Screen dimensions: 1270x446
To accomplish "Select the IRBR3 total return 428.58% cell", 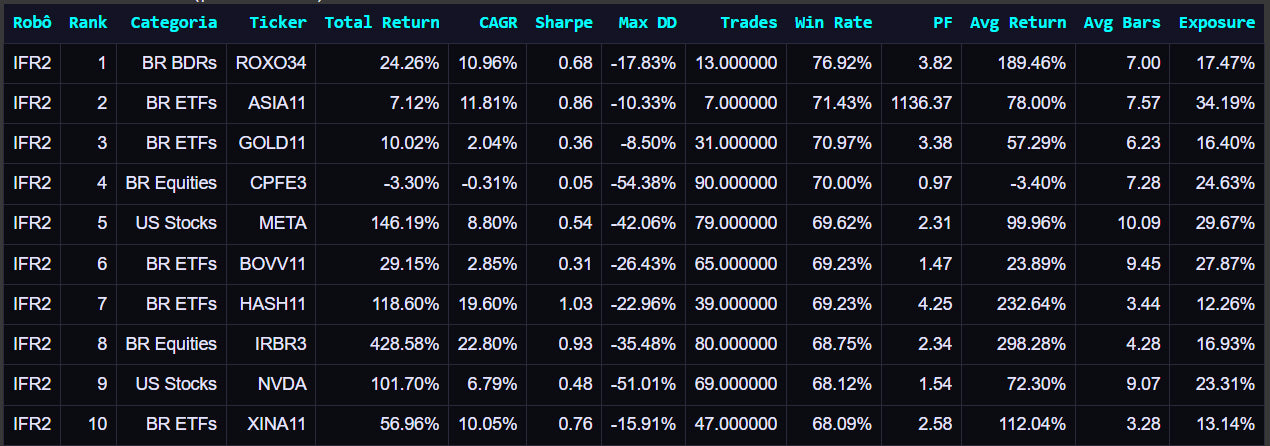I will (x=397, y=344).
